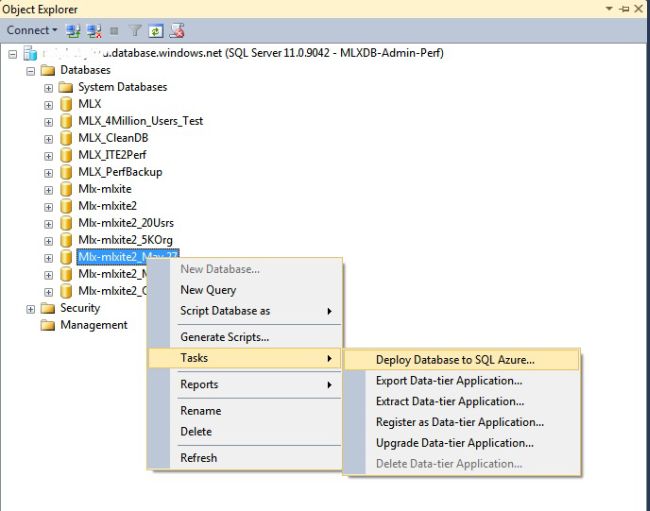Open the Reports submenu
This screenshot has height=511, width=650.
click(x=245, y=385)
